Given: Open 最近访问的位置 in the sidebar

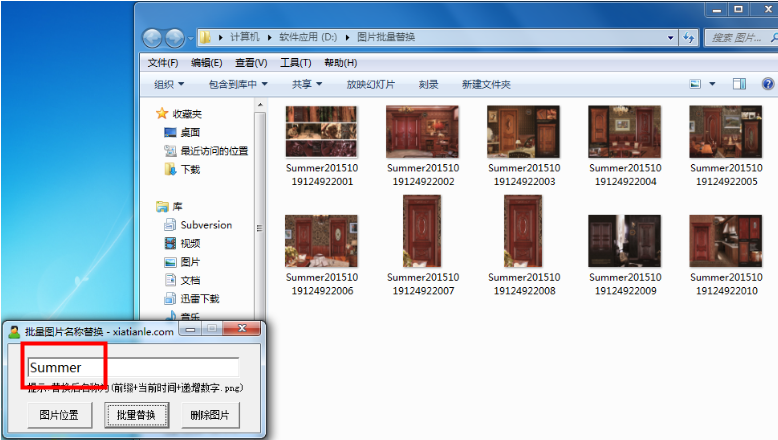Looking at the screenshot, I should coord(206,151).
